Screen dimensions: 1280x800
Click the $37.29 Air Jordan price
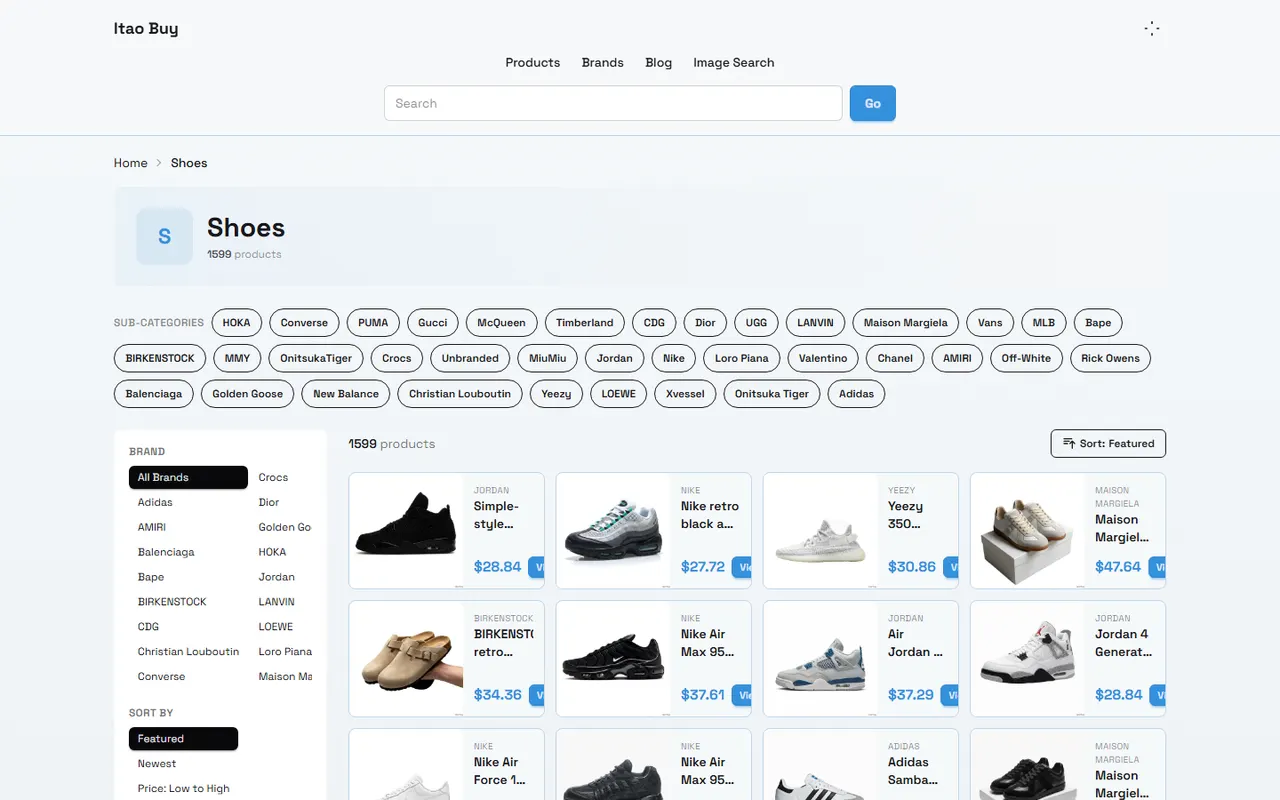[x=911, y=694]
